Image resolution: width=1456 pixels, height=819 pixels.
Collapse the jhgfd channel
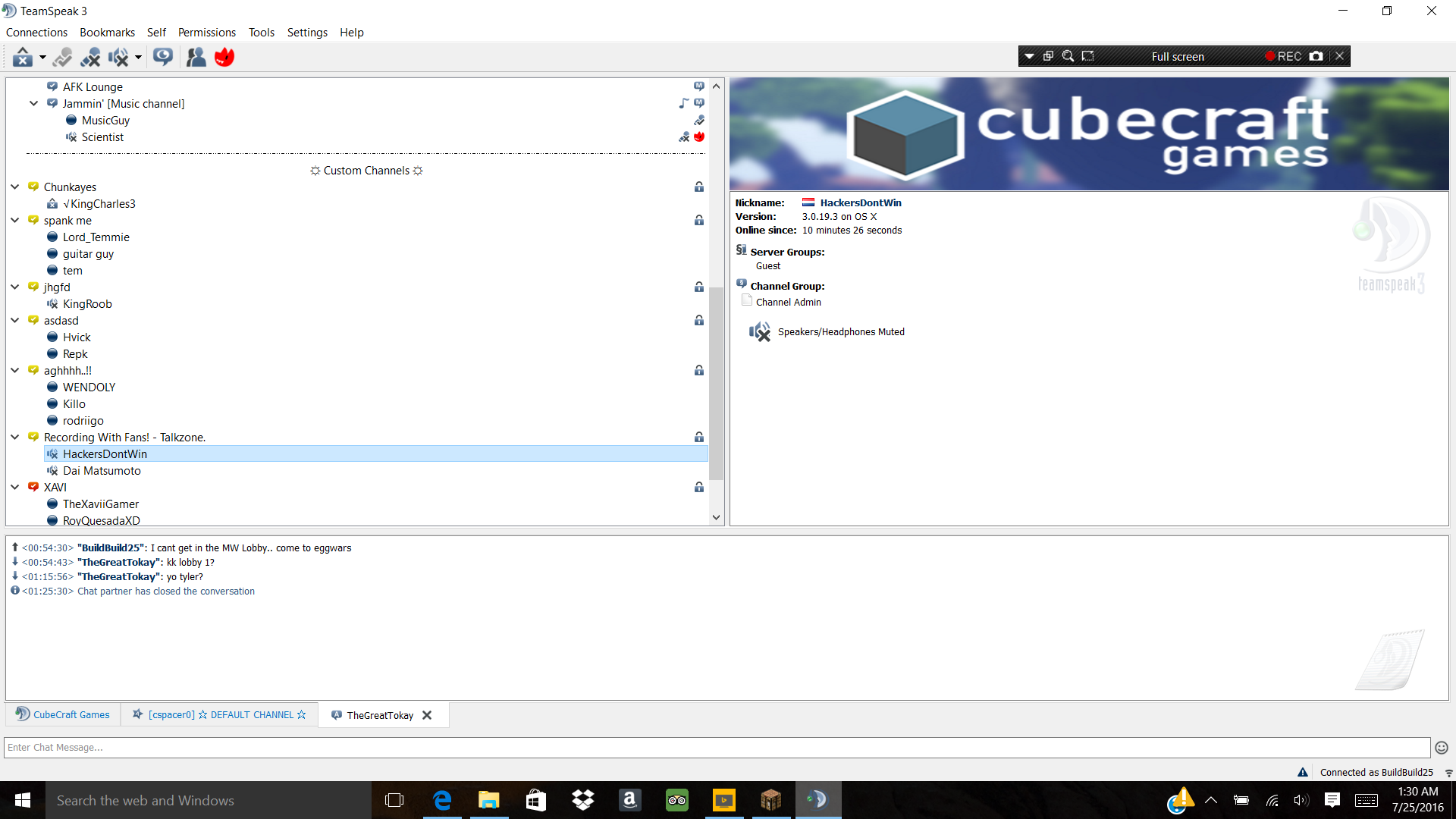pyautogui.click(x=14, y=287)
